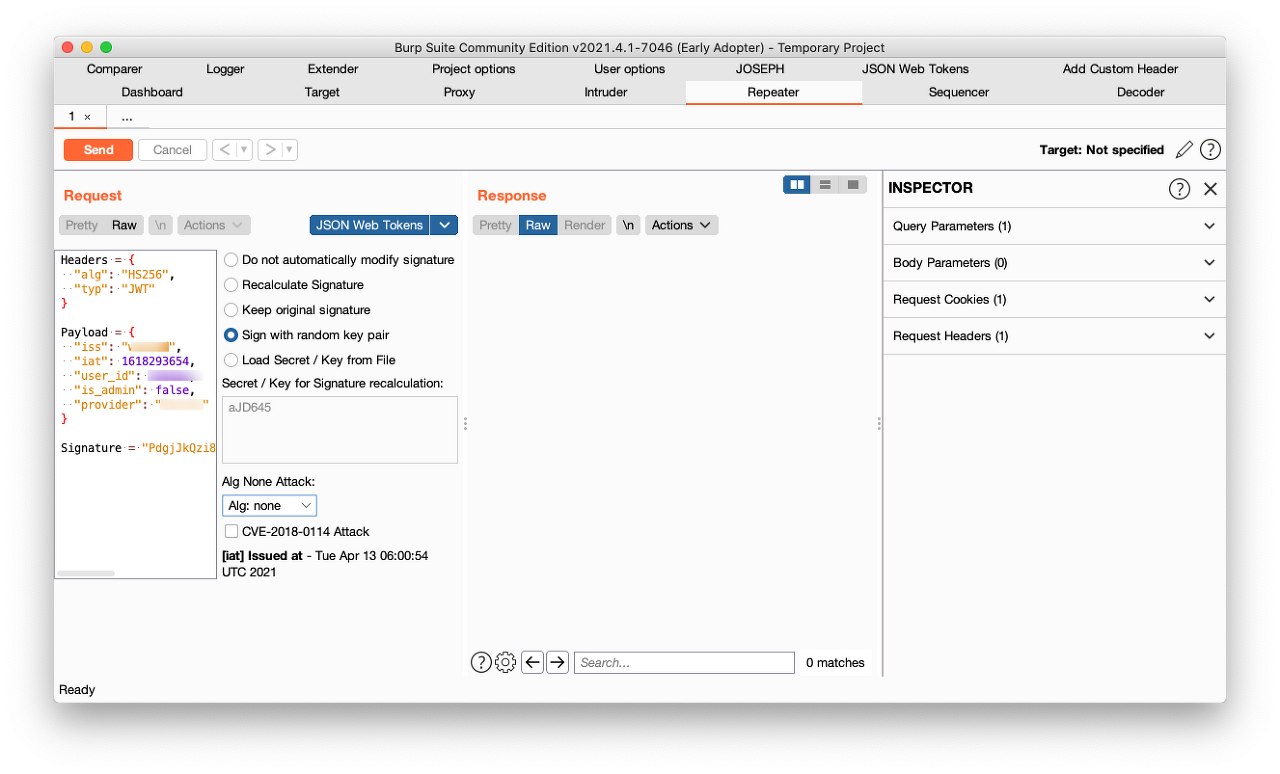Open response Actions dropdown

[x=681, y=225]
